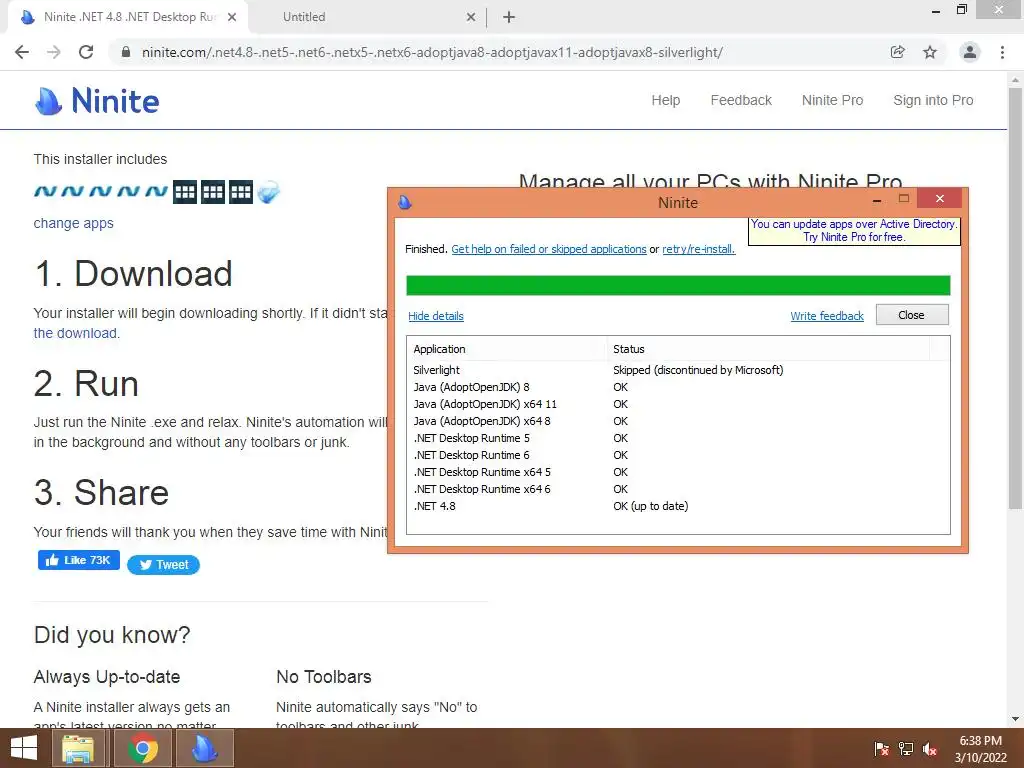Click Get help on failed or skipped applications
This screenshot has height=768, width=1024.
coord(549,249)
